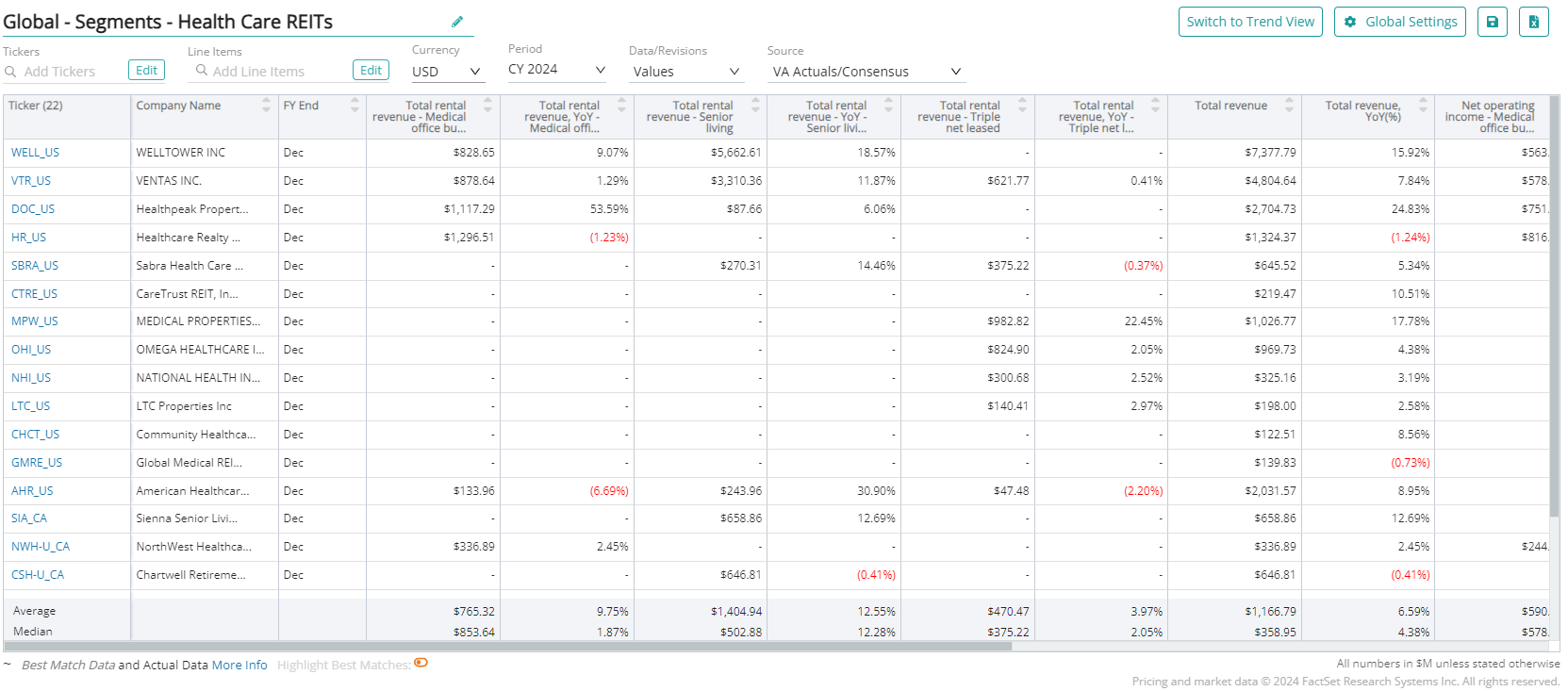Click the vertical table scrollbar
Screen dimensions: 1568x691
(x=1555, y=306)
